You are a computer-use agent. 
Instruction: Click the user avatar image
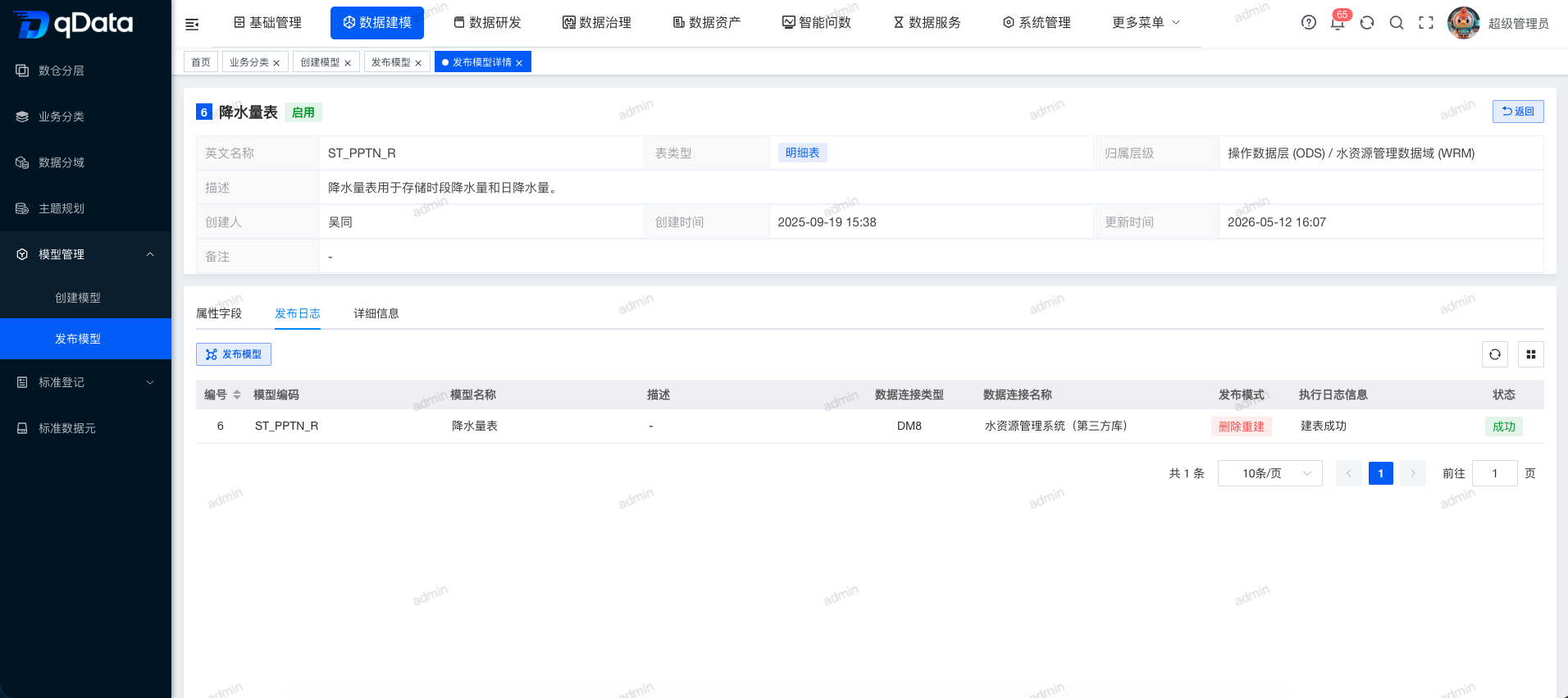click(1464, 23)
